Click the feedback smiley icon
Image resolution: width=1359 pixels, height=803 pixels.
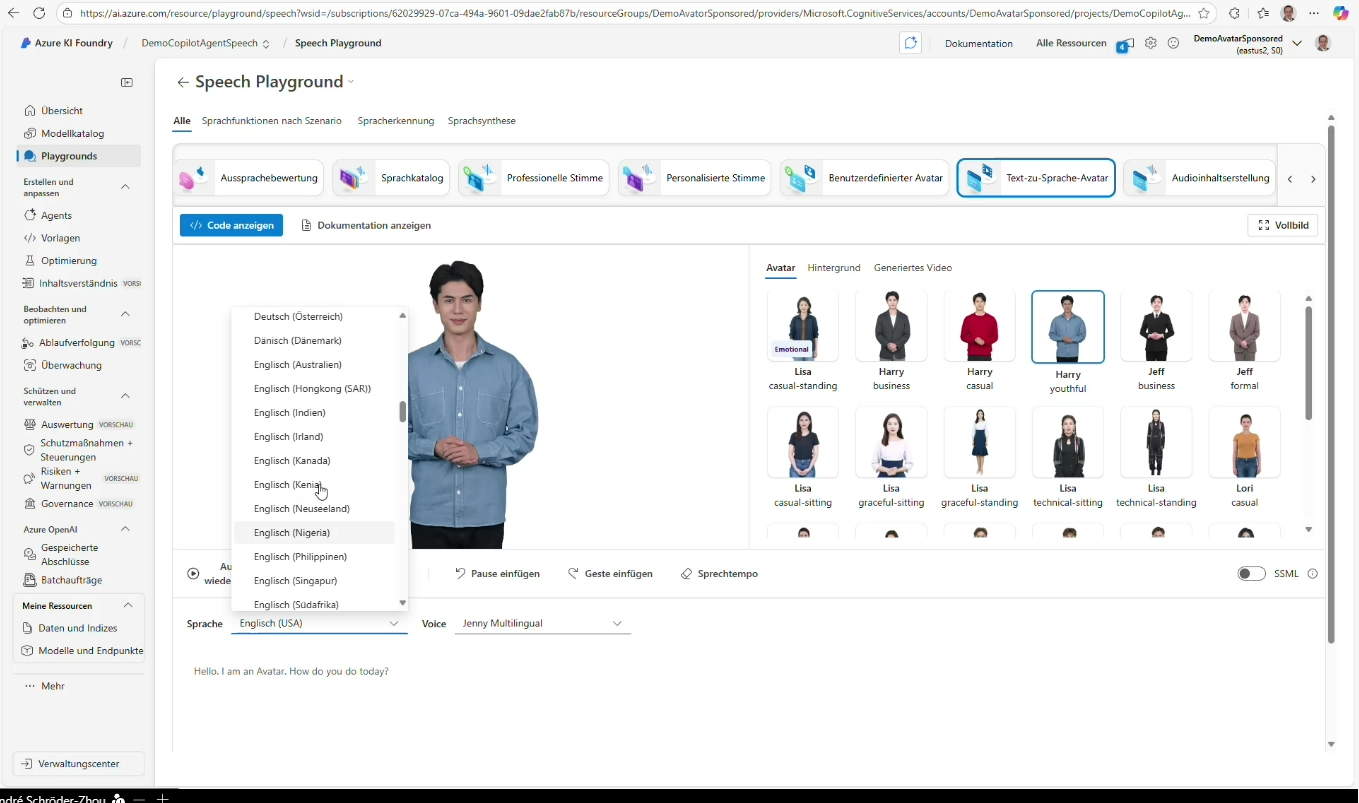[1174, 43]
